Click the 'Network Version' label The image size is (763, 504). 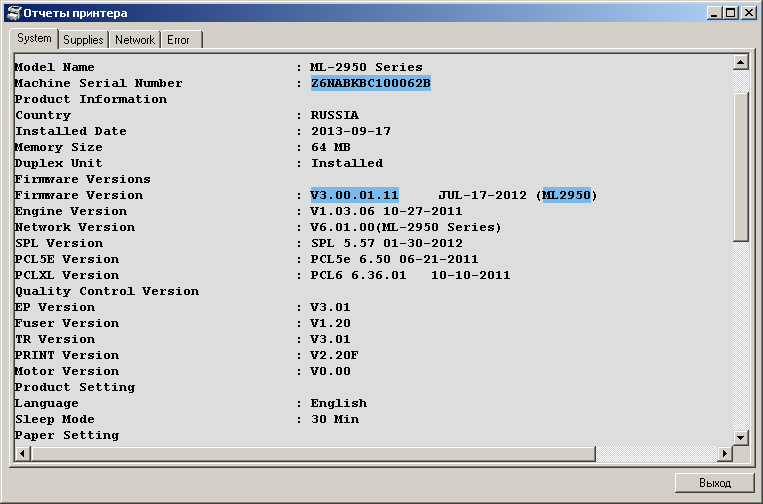click(x=74, y=227)
